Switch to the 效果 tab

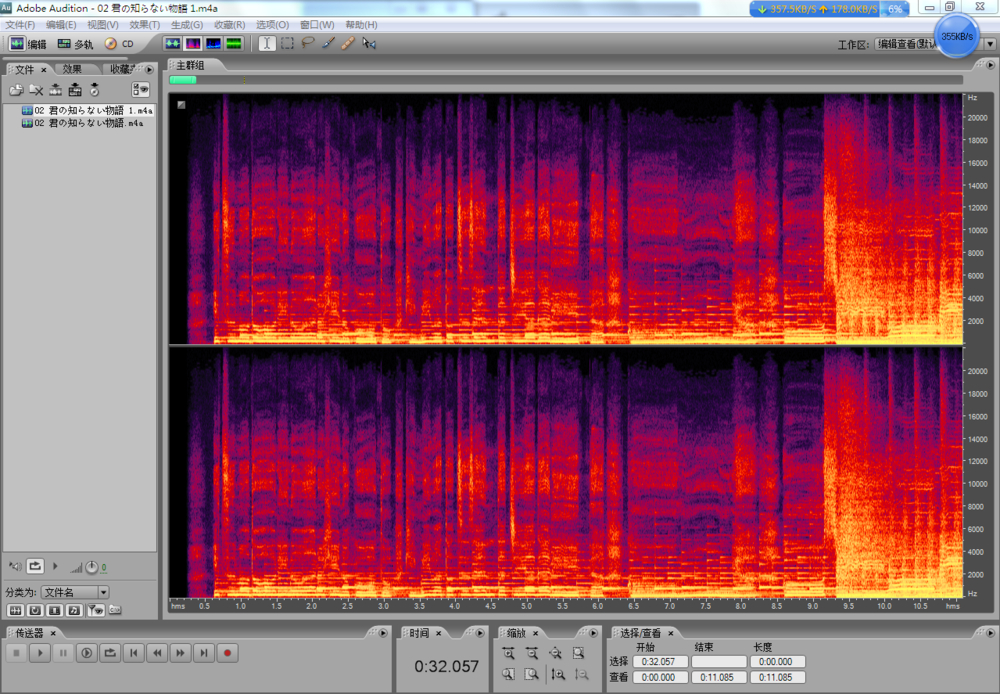pyautogui.click(x=72, y=69)
